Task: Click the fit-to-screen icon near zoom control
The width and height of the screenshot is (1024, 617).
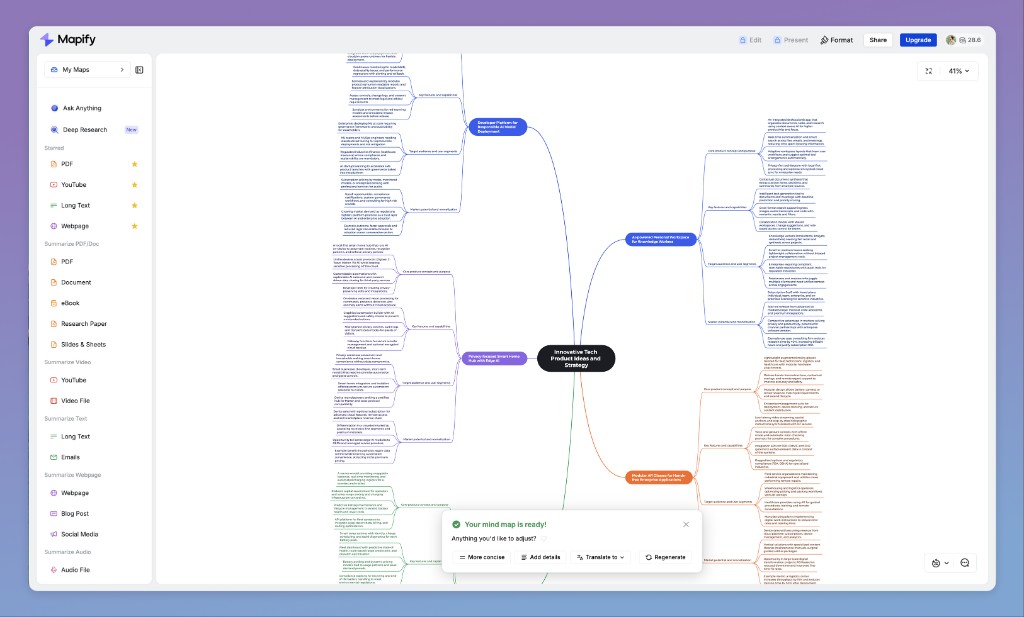Action: [x=928, y=71]
